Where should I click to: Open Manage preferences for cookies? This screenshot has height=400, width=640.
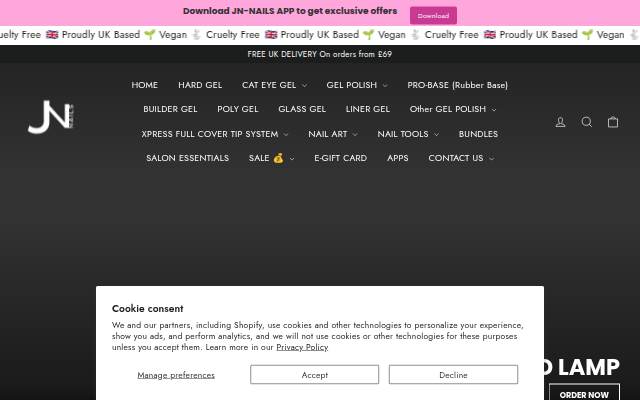click(x=176, y=375)
